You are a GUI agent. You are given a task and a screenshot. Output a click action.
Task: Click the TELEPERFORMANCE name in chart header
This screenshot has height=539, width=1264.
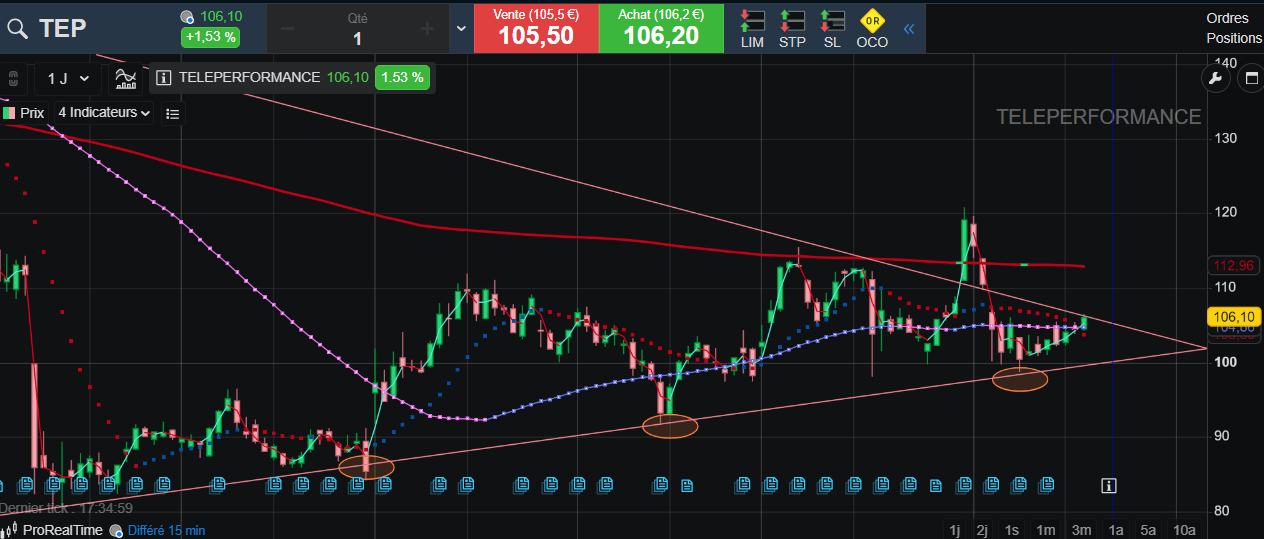250,77
